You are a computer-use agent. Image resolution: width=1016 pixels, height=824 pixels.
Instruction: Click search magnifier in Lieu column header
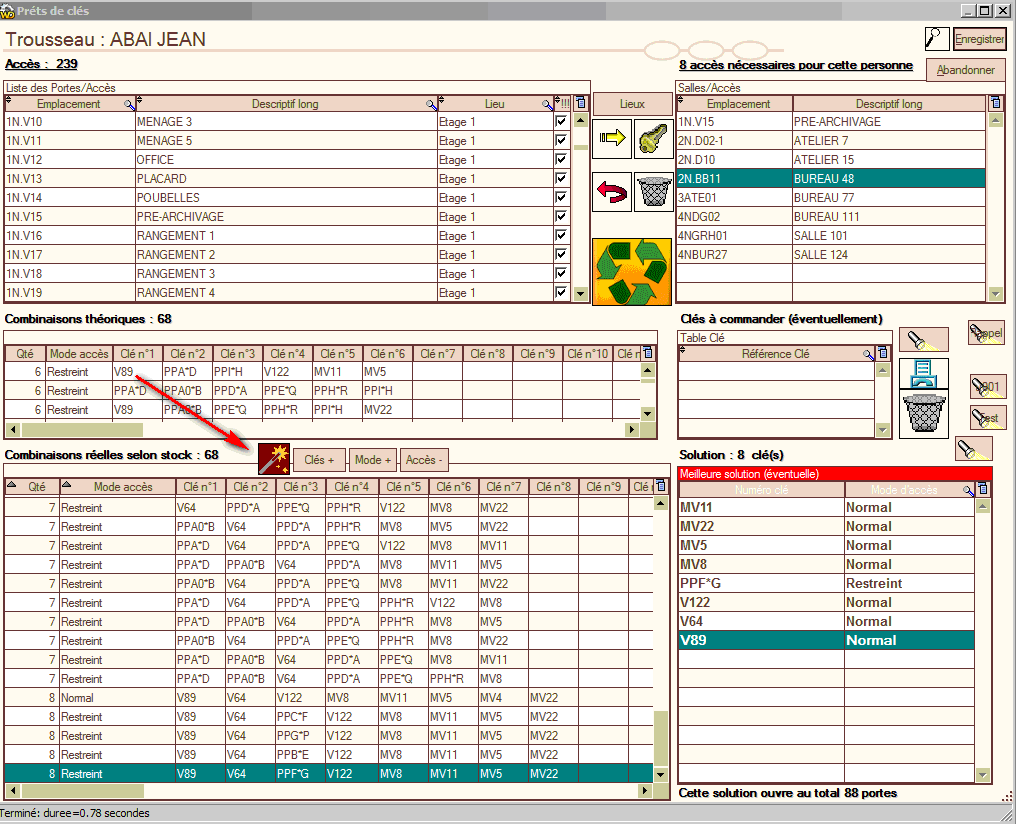pyautogui.click(x=548, y=104)
